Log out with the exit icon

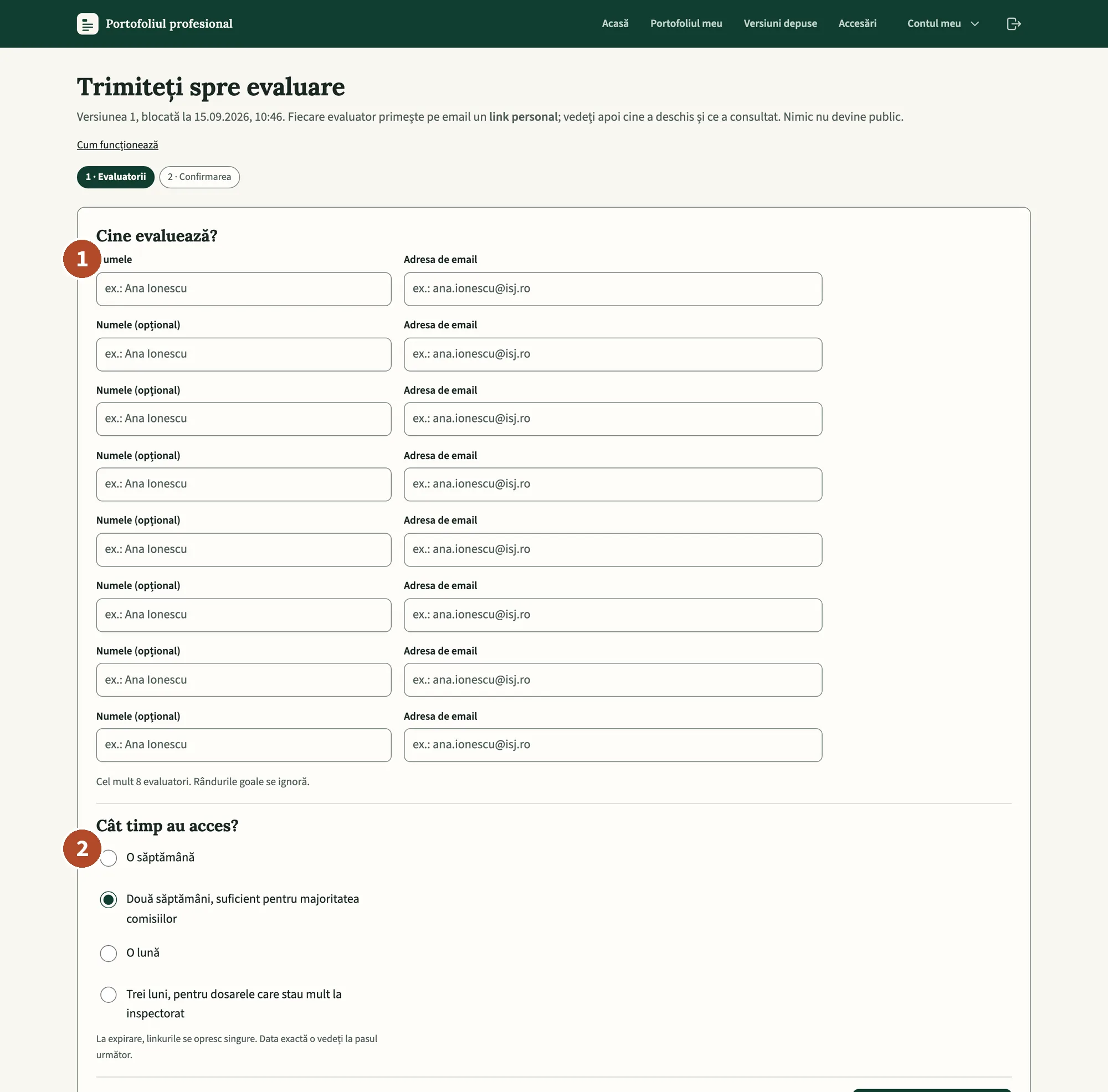[x=1013, y=23]
